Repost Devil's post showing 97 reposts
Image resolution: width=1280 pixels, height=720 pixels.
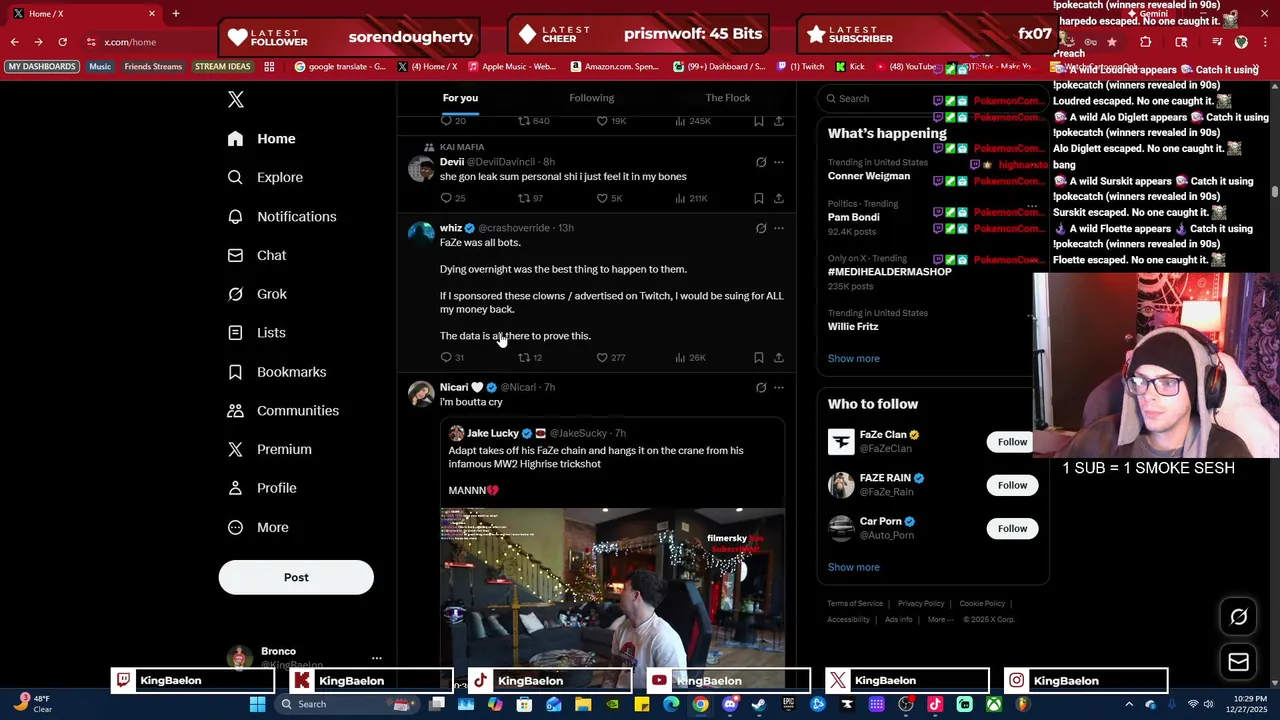coord(529,198)
